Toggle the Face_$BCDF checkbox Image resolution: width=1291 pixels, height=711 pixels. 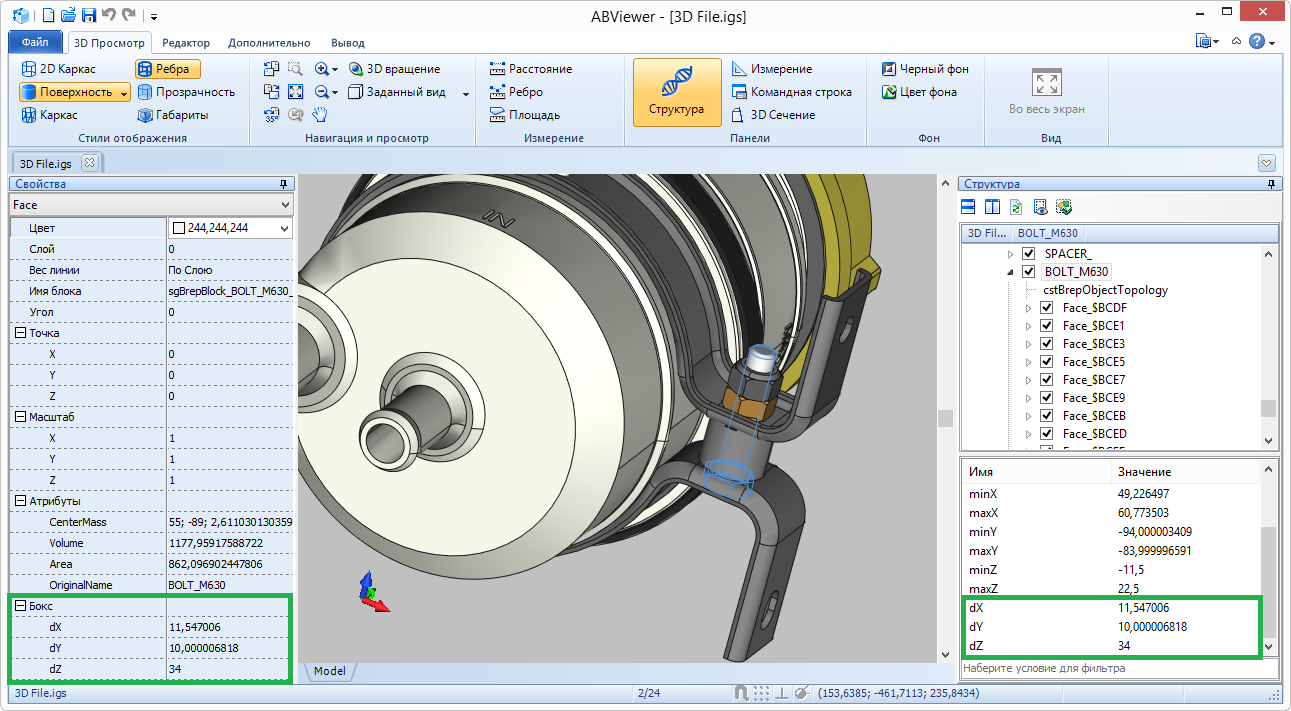click(x=1046, y=308)
